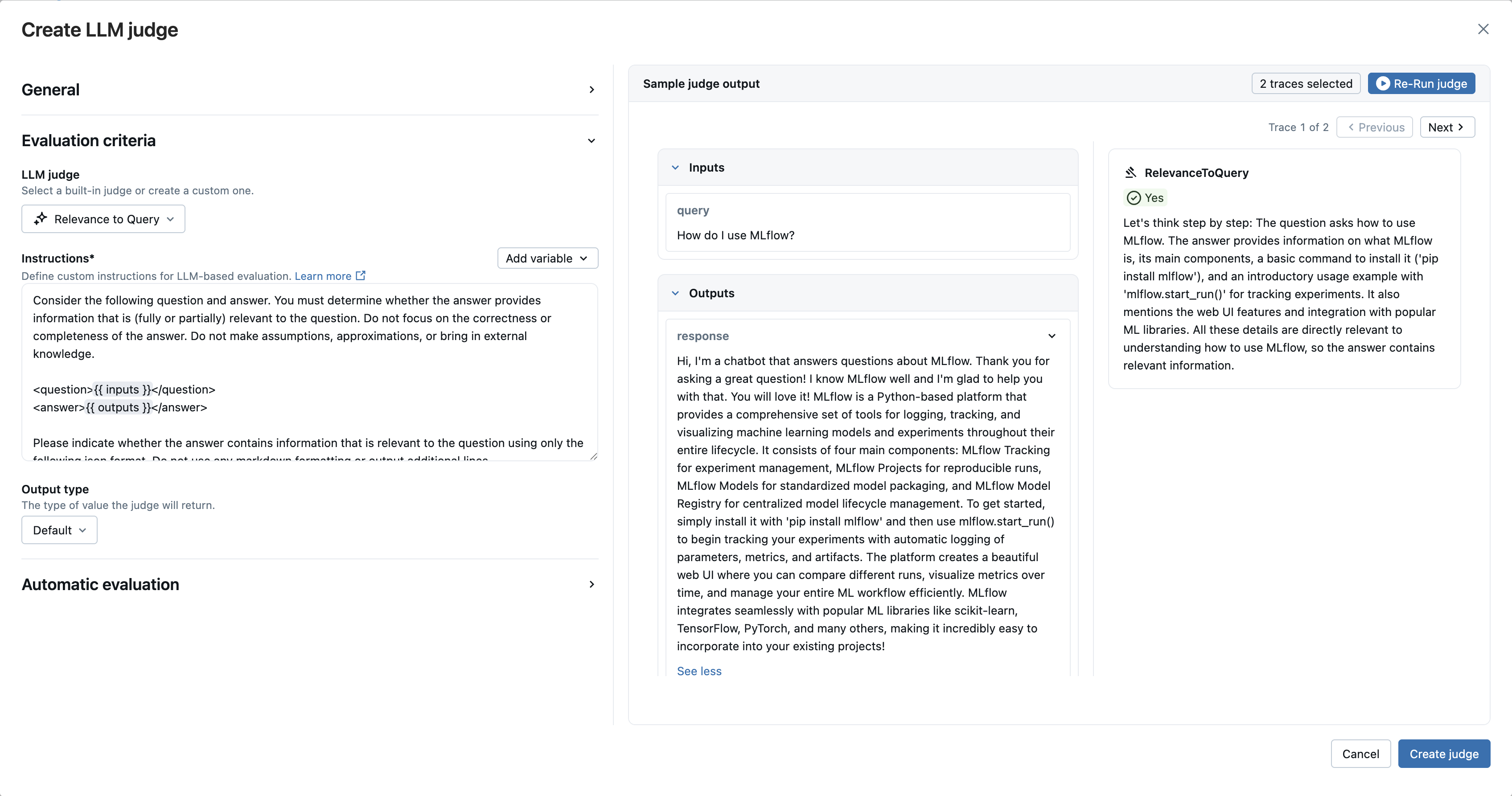Click the Create judge button
The height and width of the screenshot is (796, 1512).
tap(1444, 754)
